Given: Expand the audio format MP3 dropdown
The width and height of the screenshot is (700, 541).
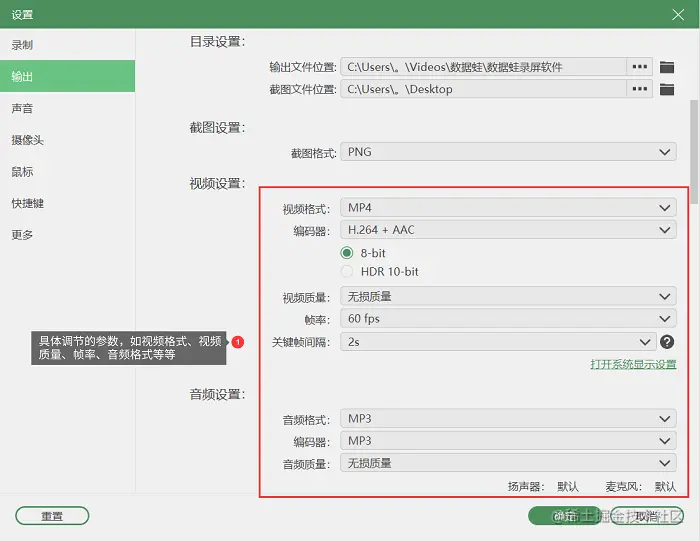Looking at the screenshot, I should [x=508, y=419].
